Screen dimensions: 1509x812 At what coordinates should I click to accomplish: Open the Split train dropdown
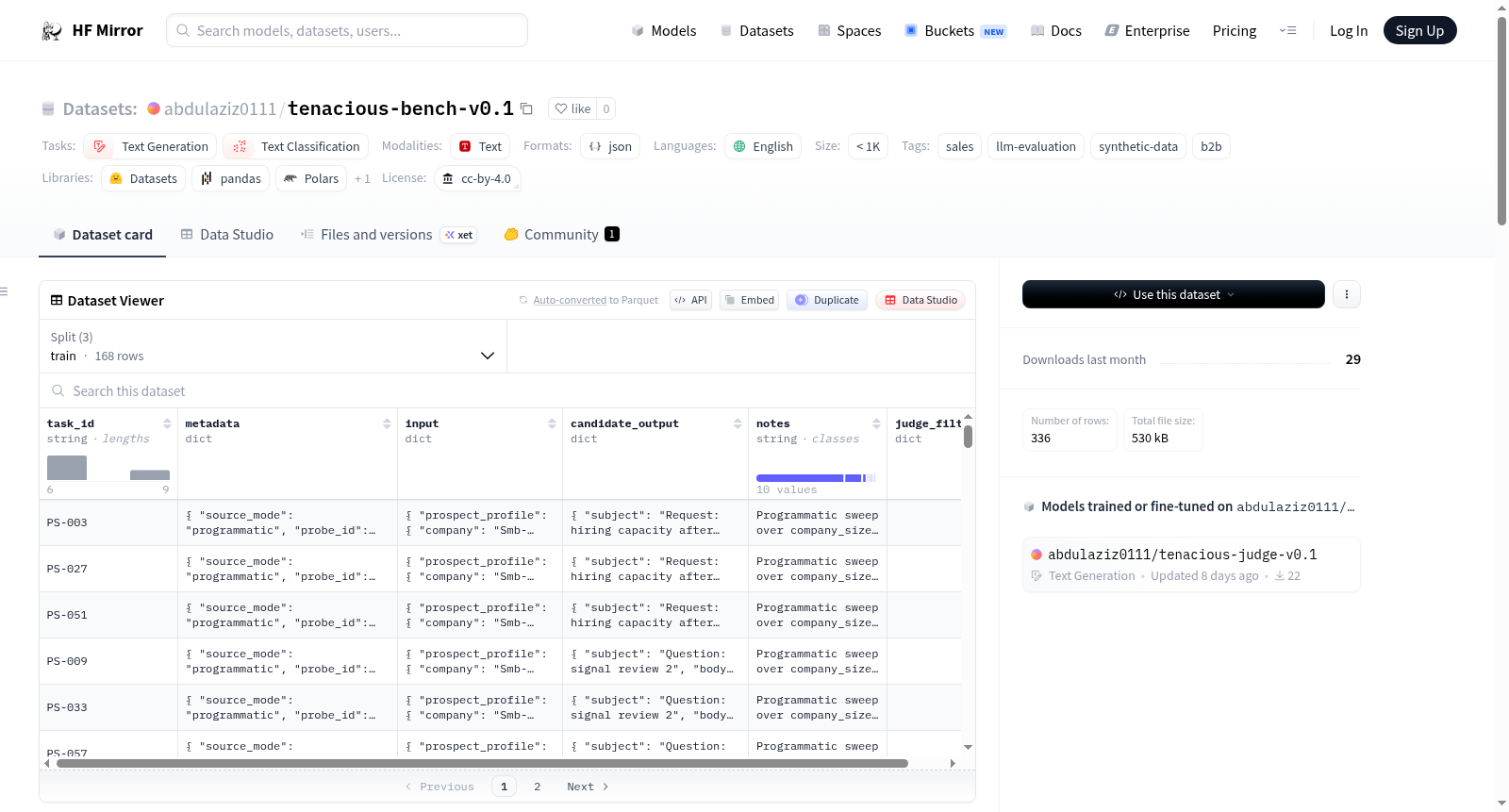[273, 347]
